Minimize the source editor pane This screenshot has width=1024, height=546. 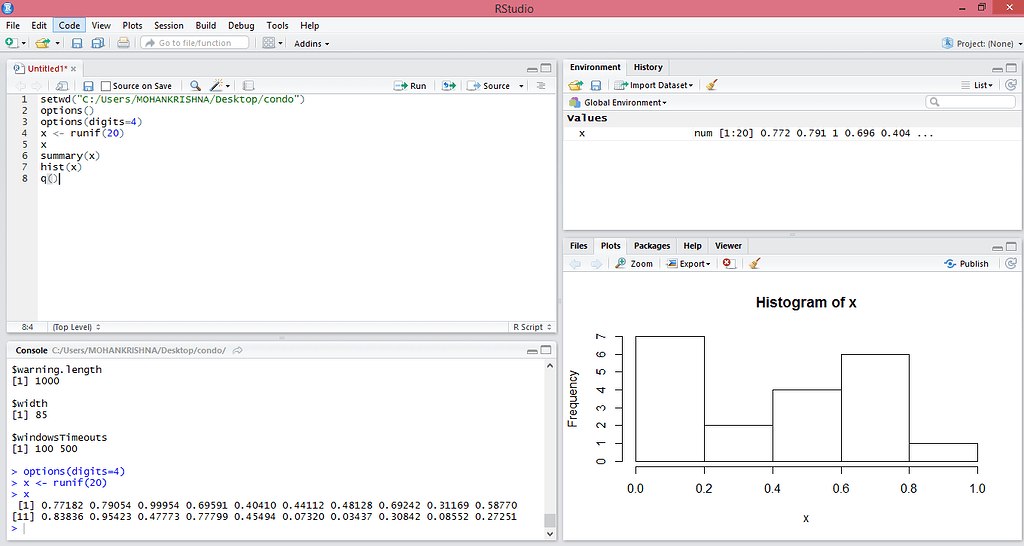tap(532, 69)
